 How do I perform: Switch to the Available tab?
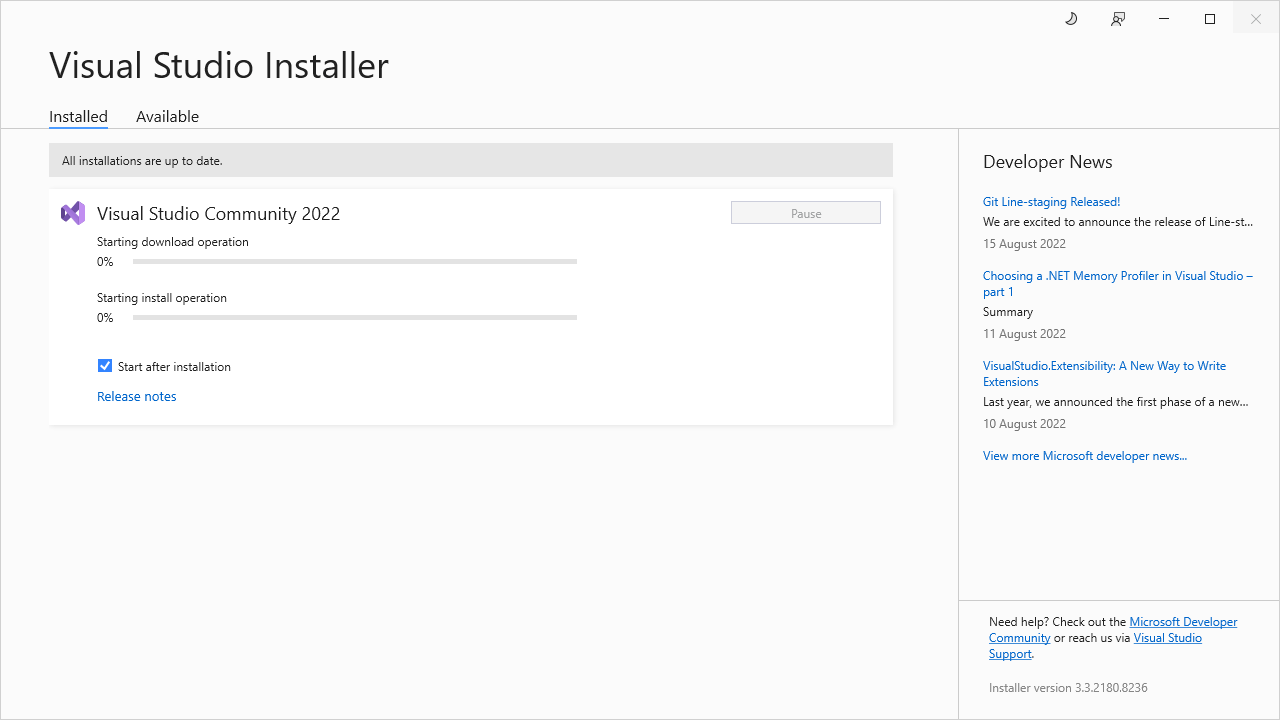pos(167,116)
